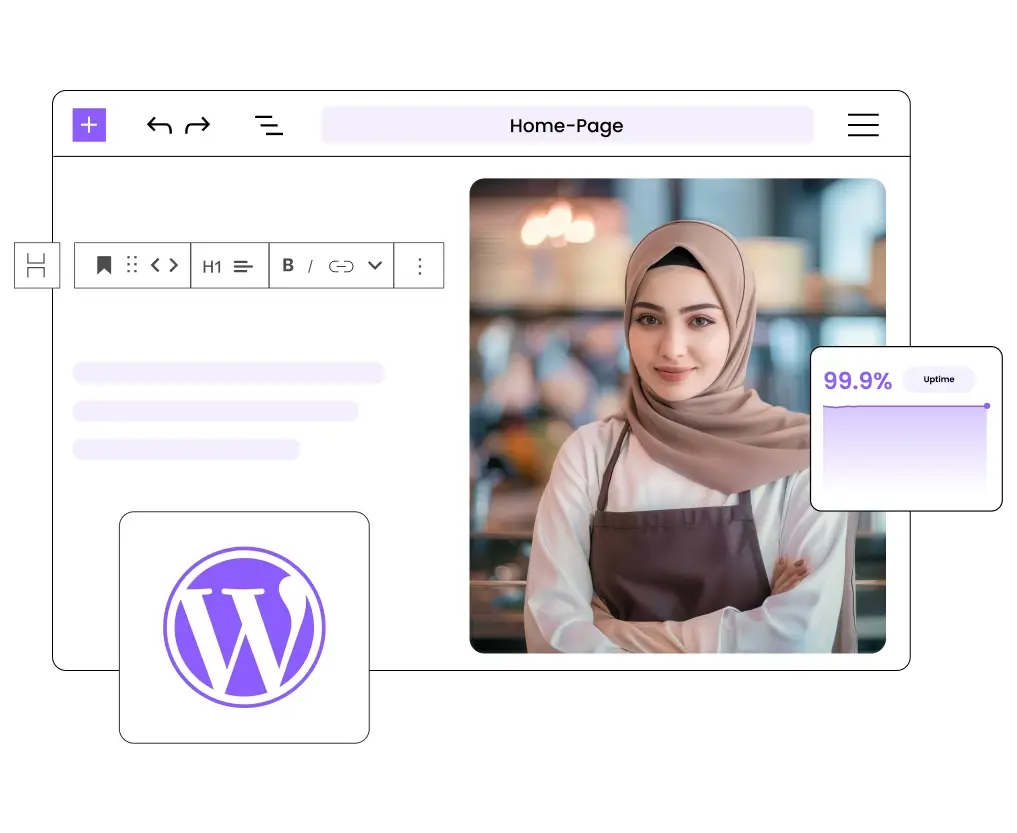
Task: Open the document list view
Action: (x=269, y=125)
